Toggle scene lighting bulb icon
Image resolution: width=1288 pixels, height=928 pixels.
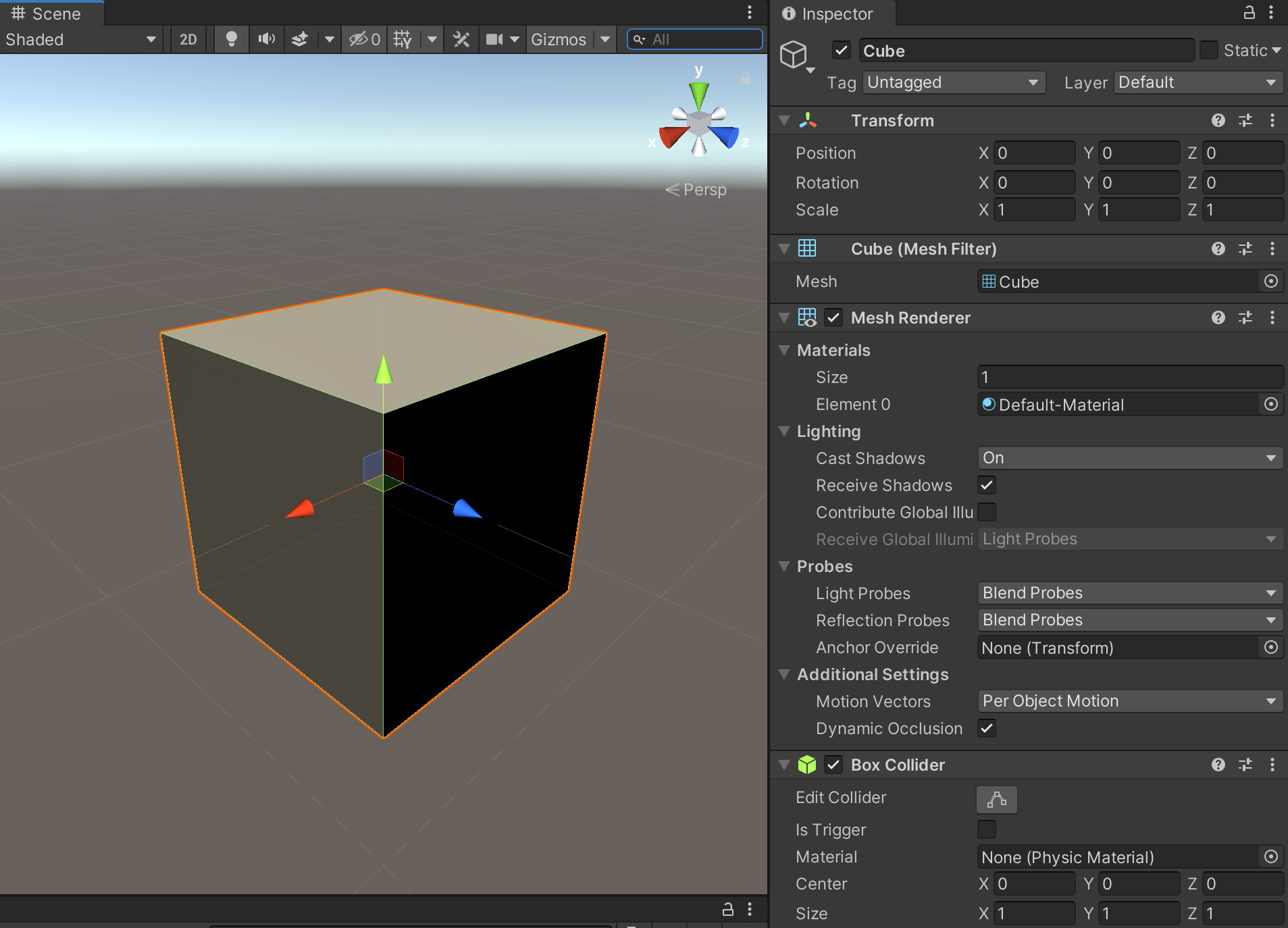coord(231,39)
